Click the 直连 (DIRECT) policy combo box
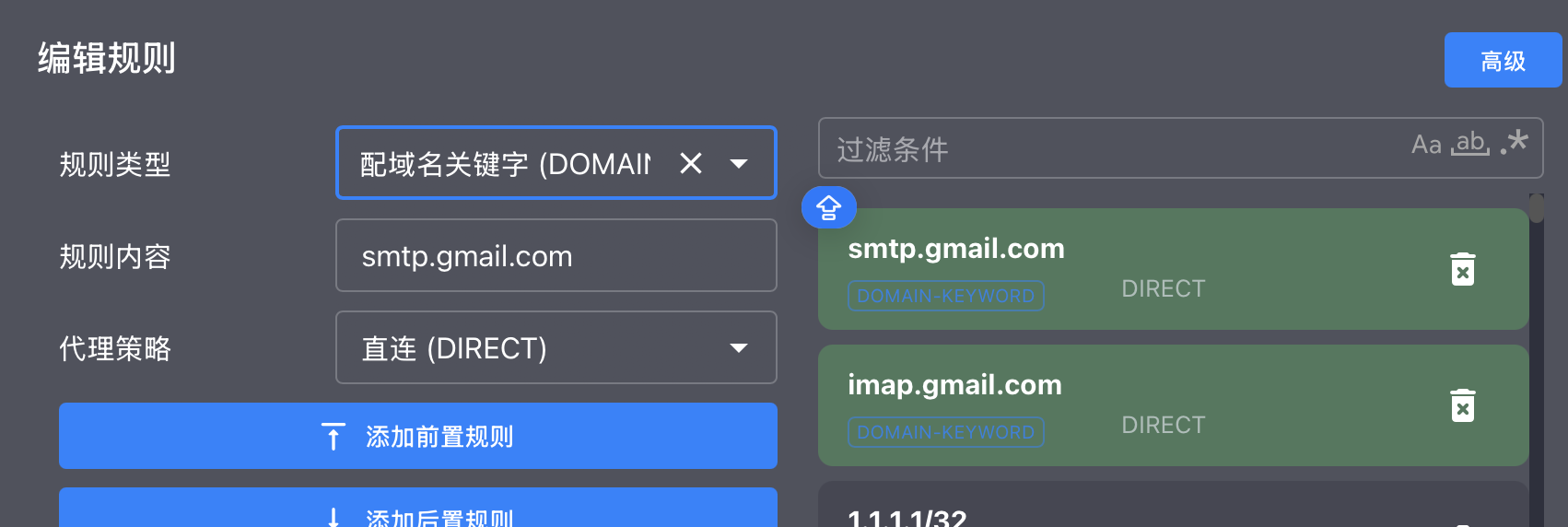1568x527 pixels. [x=556, y=347]
